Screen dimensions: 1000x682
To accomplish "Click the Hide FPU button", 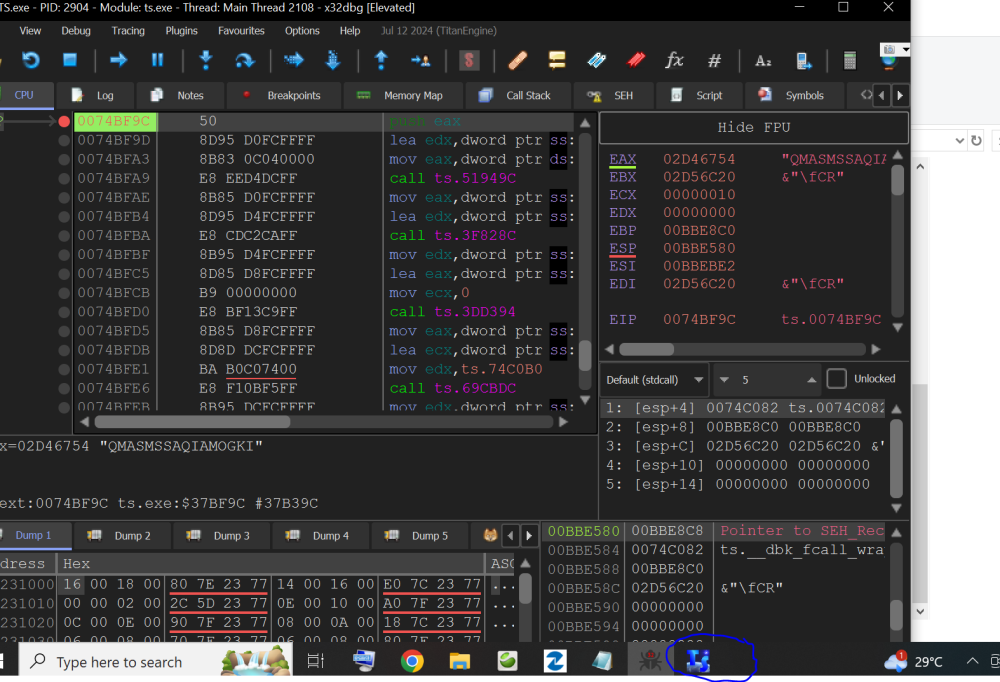I will [x=755, y=128].
